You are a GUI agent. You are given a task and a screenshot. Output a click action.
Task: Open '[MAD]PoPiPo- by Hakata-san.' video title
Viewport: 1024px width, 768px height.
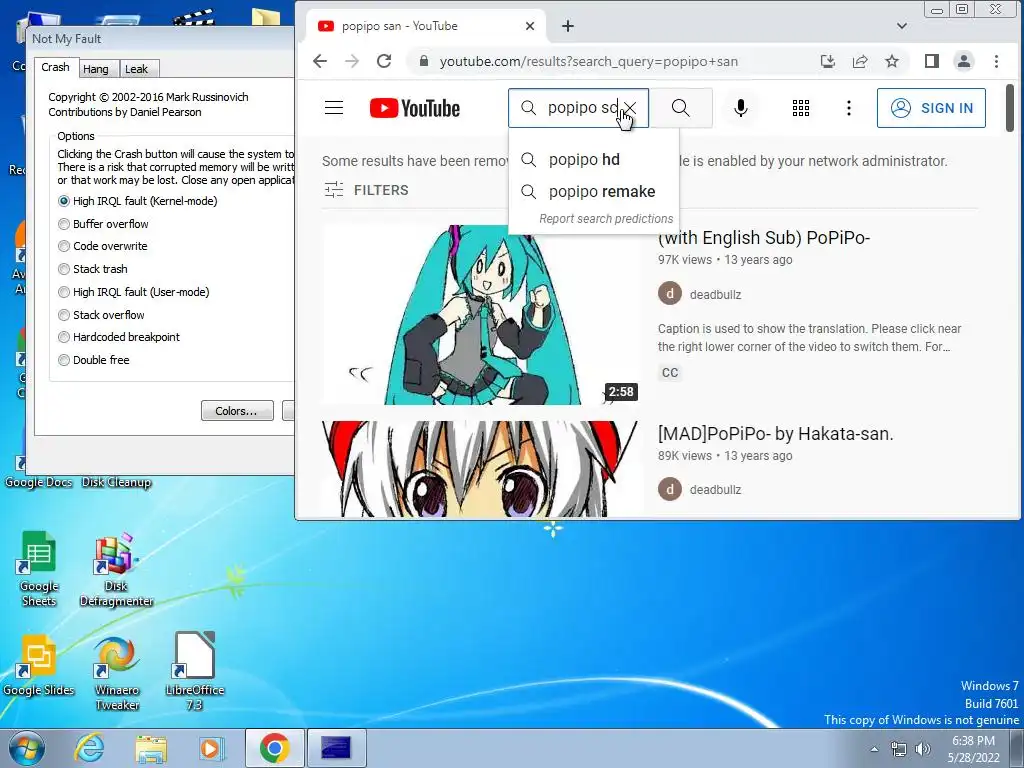pyautogui.click(x=775, y=434)
